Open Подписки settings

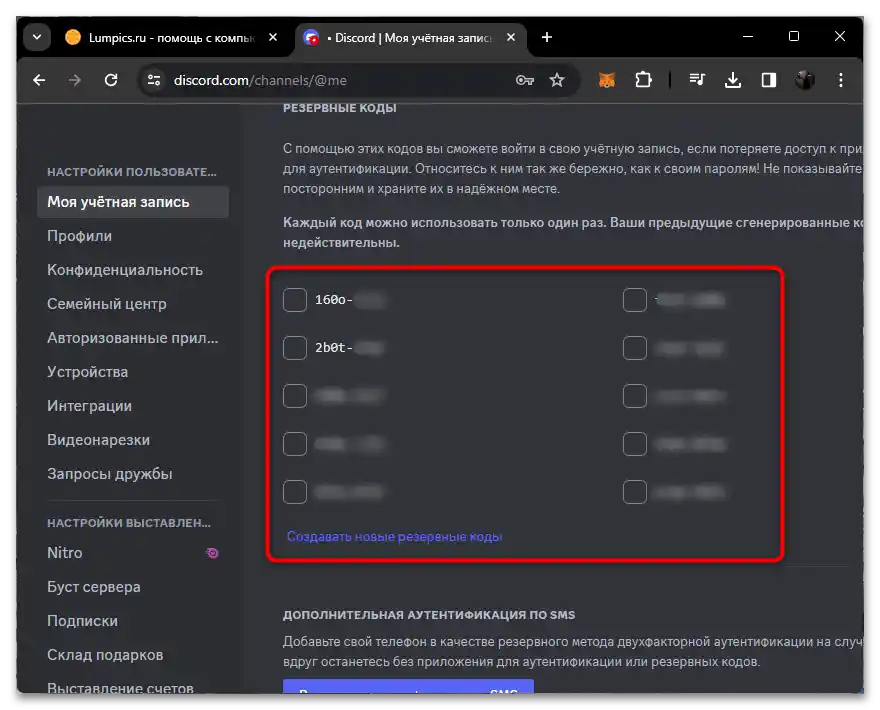133,621
